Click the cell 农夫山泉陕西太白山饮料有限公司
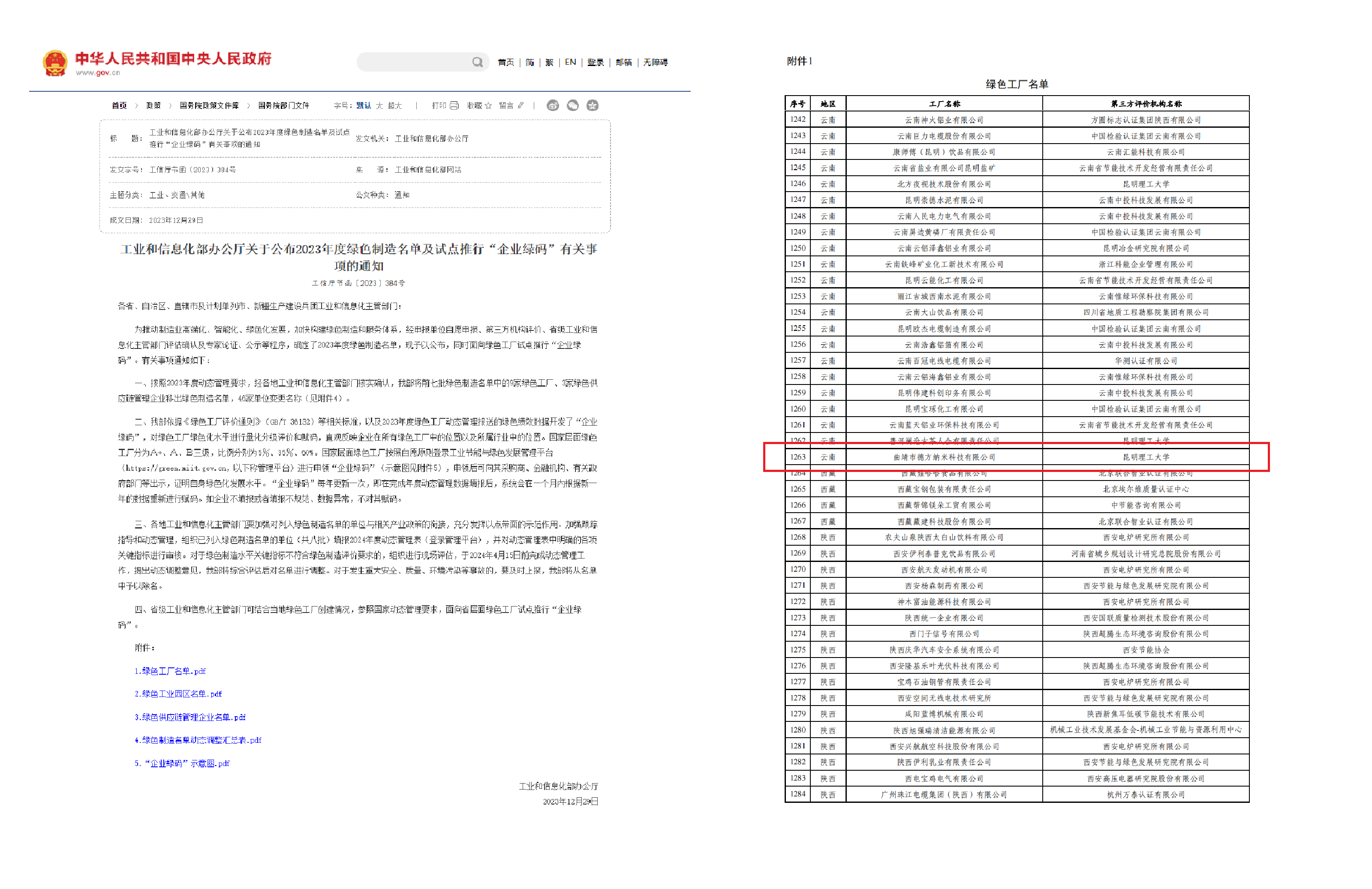This screenshot has width=1372, height=889. 944,538
